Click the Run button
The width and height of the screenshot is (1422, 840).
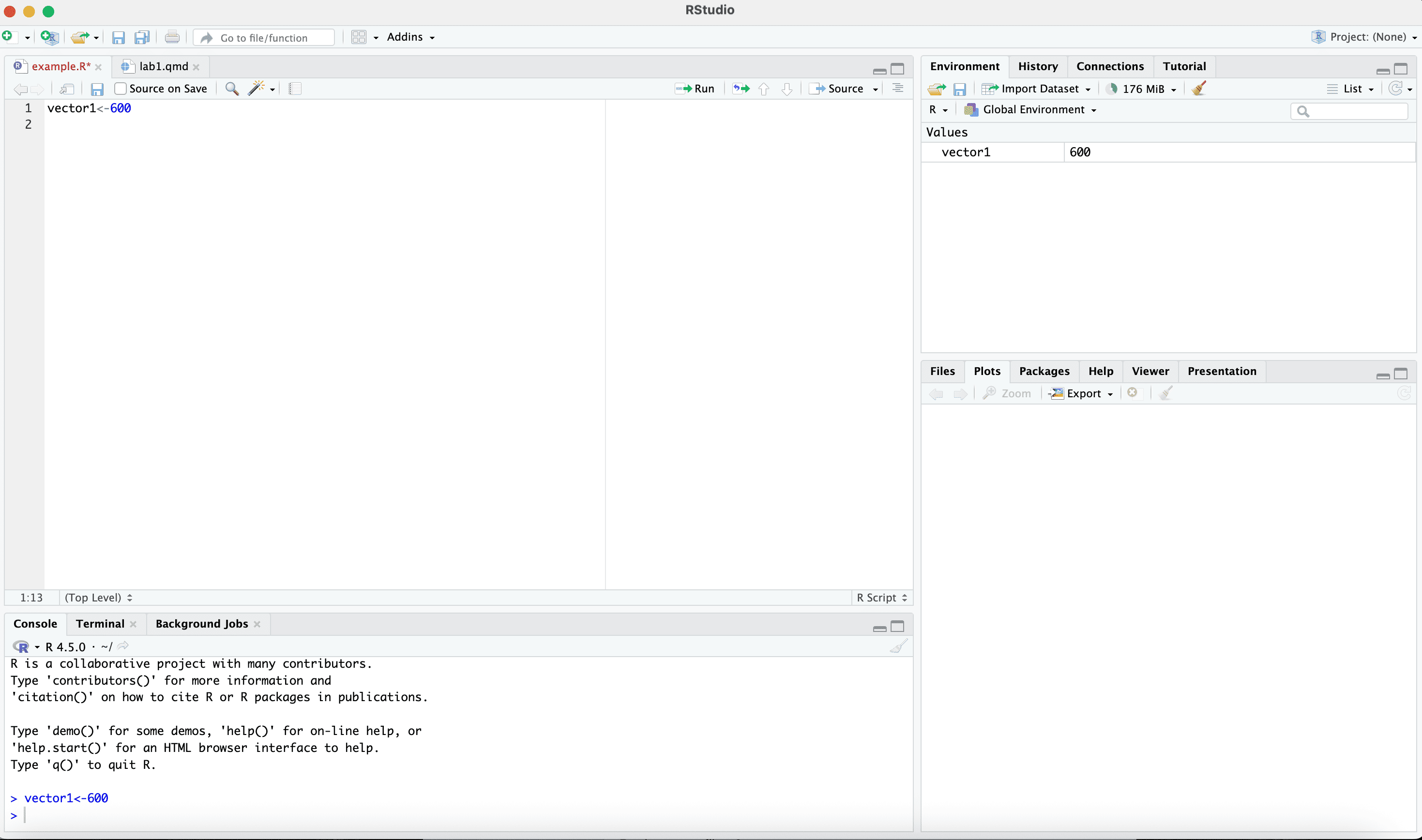696,88
